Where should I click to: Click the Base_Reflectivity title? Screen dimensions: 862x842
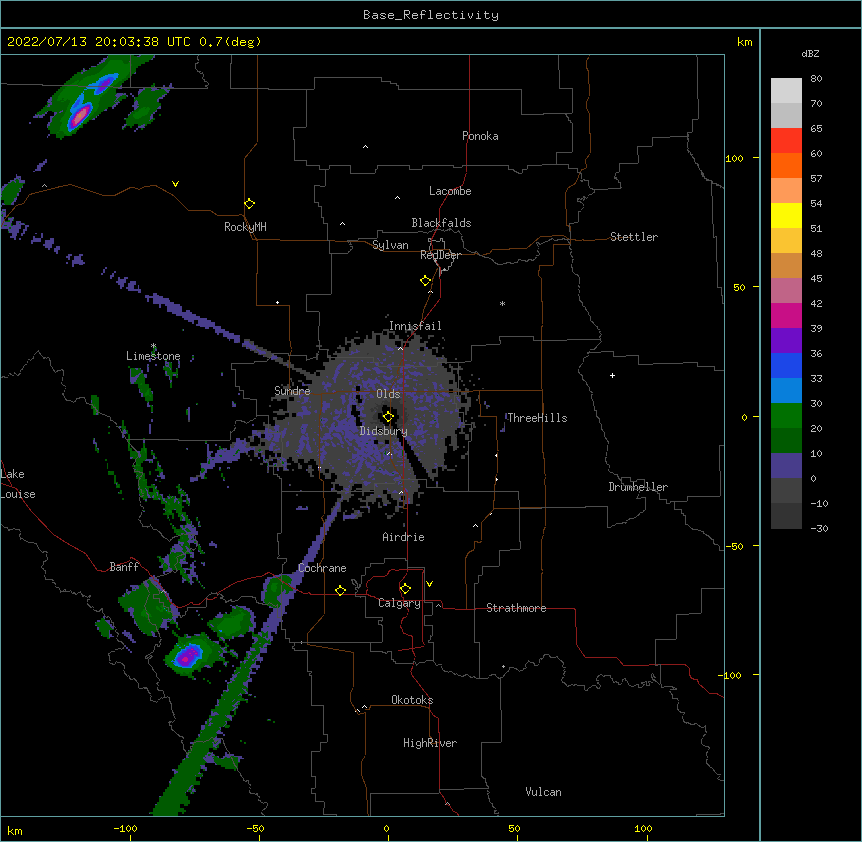pyautogui.click(x=431, y=15)
